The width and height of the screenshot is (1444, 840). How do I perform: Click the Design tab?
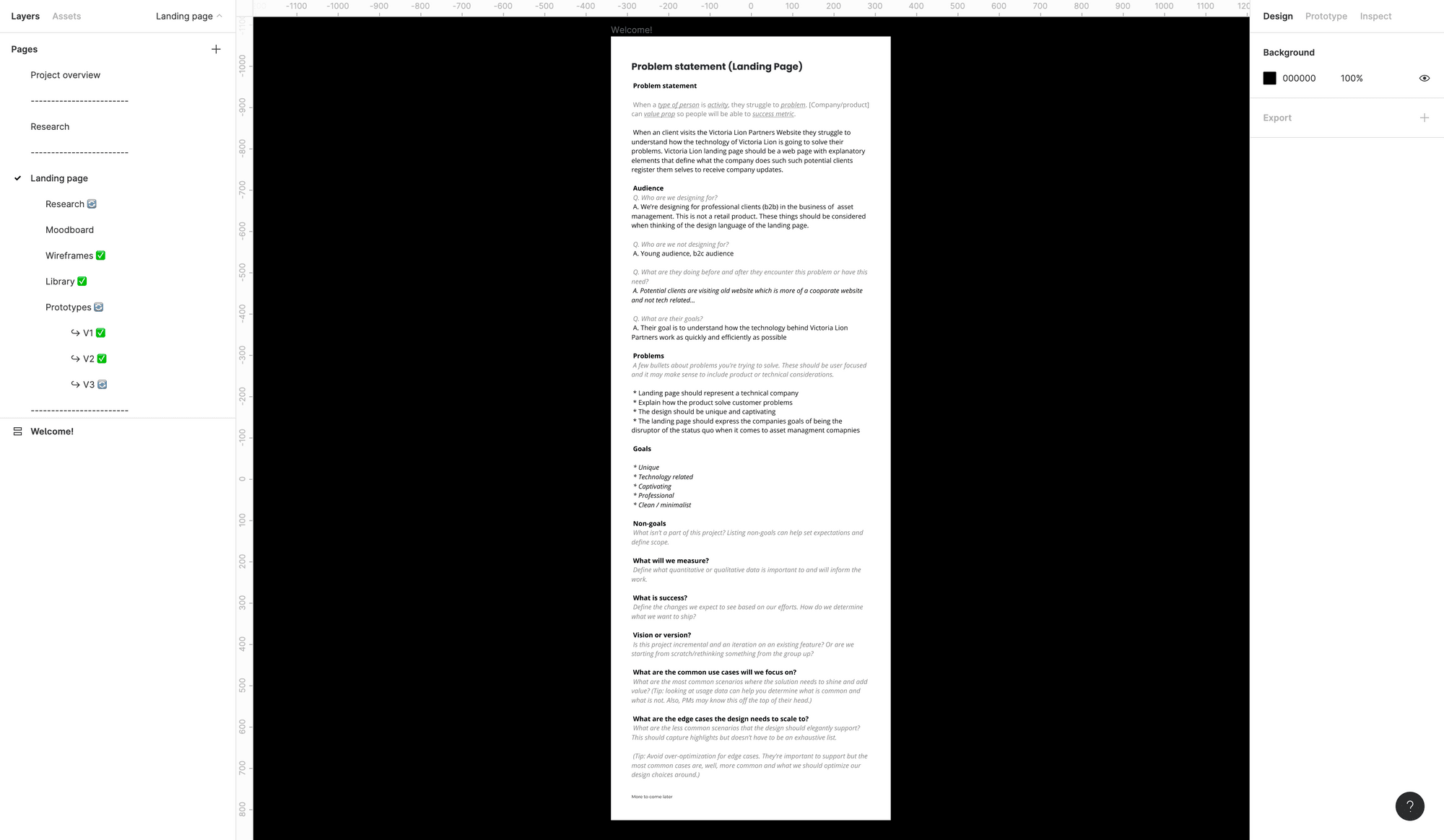pyautogui.click(x=1277, y=16)
